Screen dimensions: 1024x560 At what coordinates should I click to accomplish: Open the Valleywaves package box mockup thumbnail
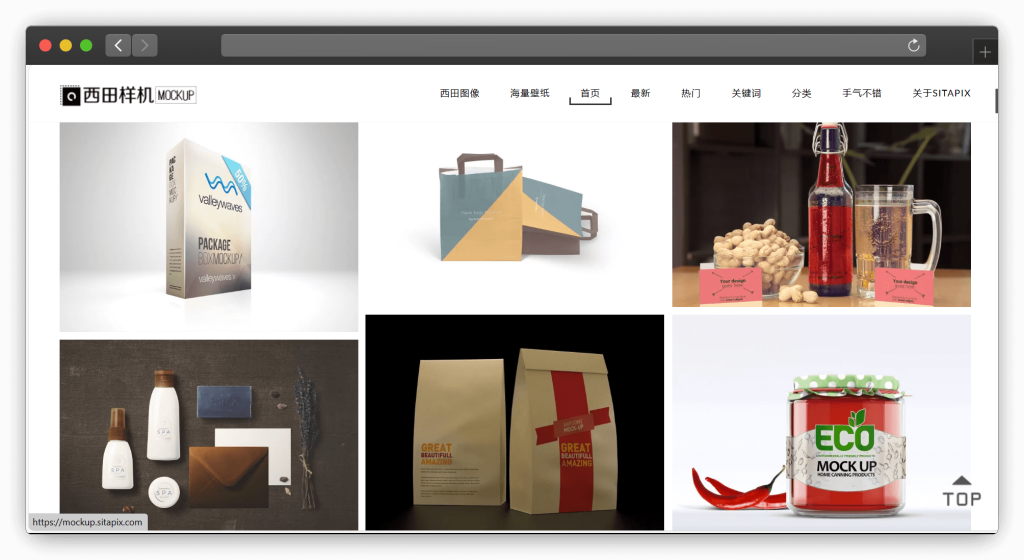click(x=208, y=227)
